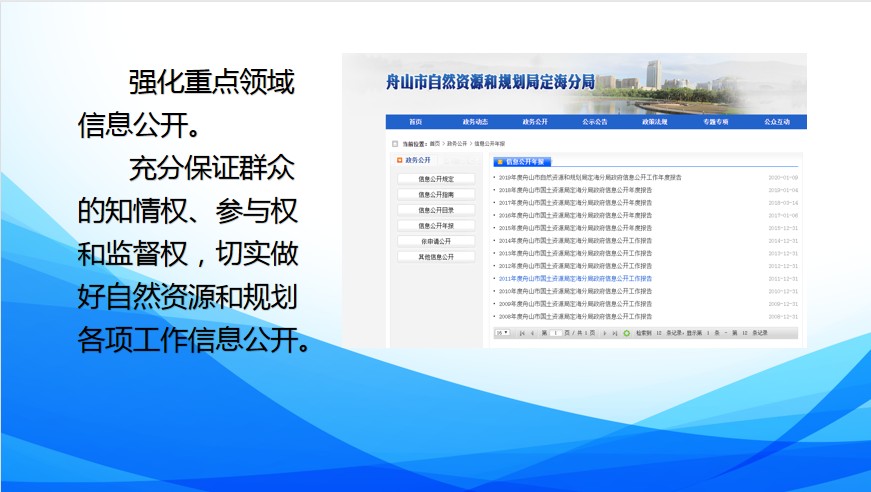
Task: Open the 公示公告 navigation menu item
Action: point(595,122)
